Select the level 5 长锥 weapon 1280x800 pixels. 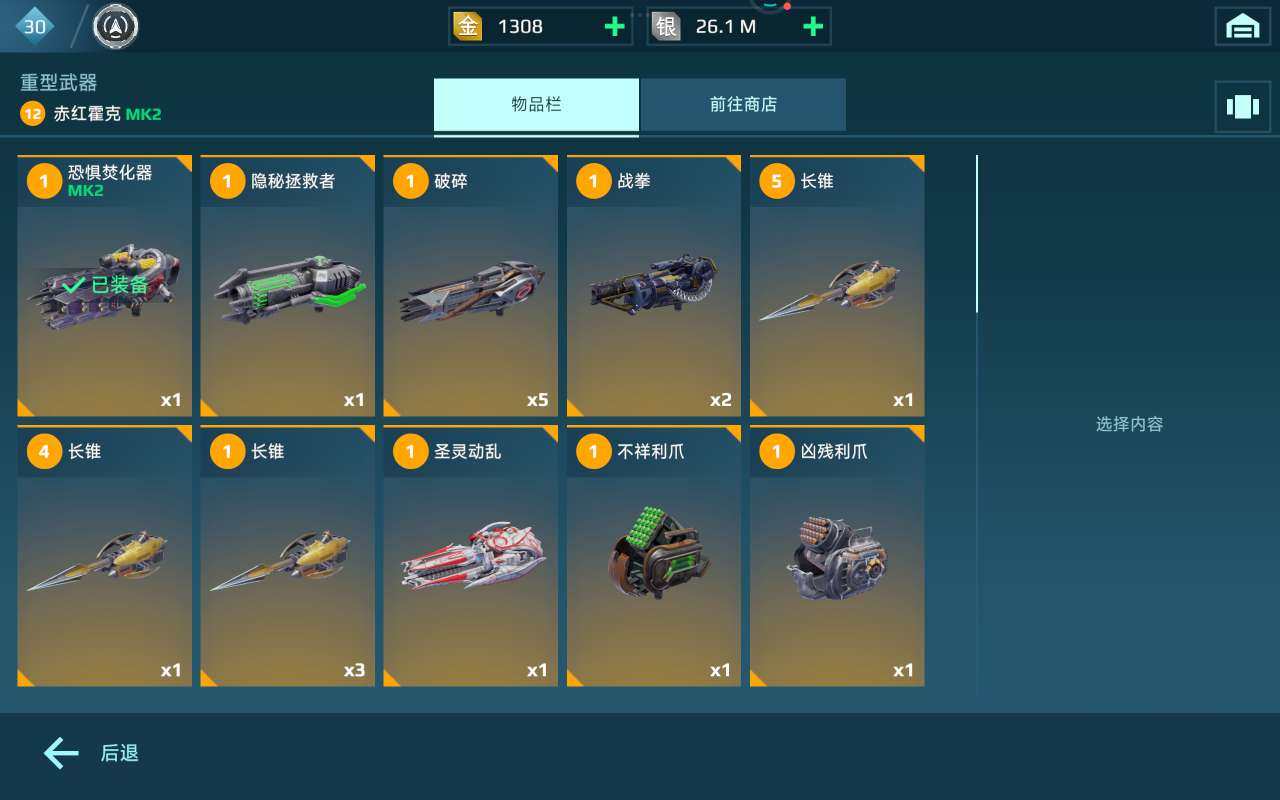pos(837,285)
